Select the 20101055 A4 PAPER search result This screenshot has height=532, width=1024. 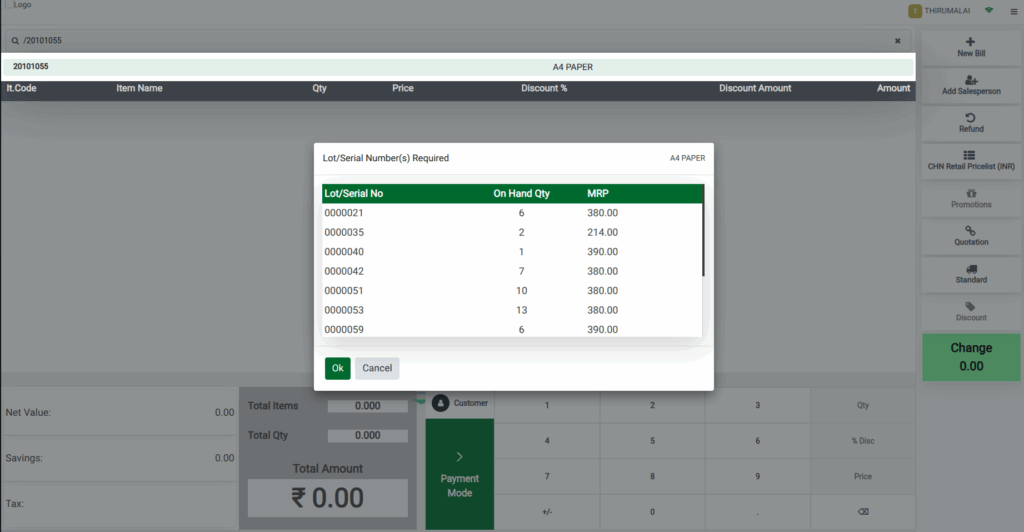[457, 67]
